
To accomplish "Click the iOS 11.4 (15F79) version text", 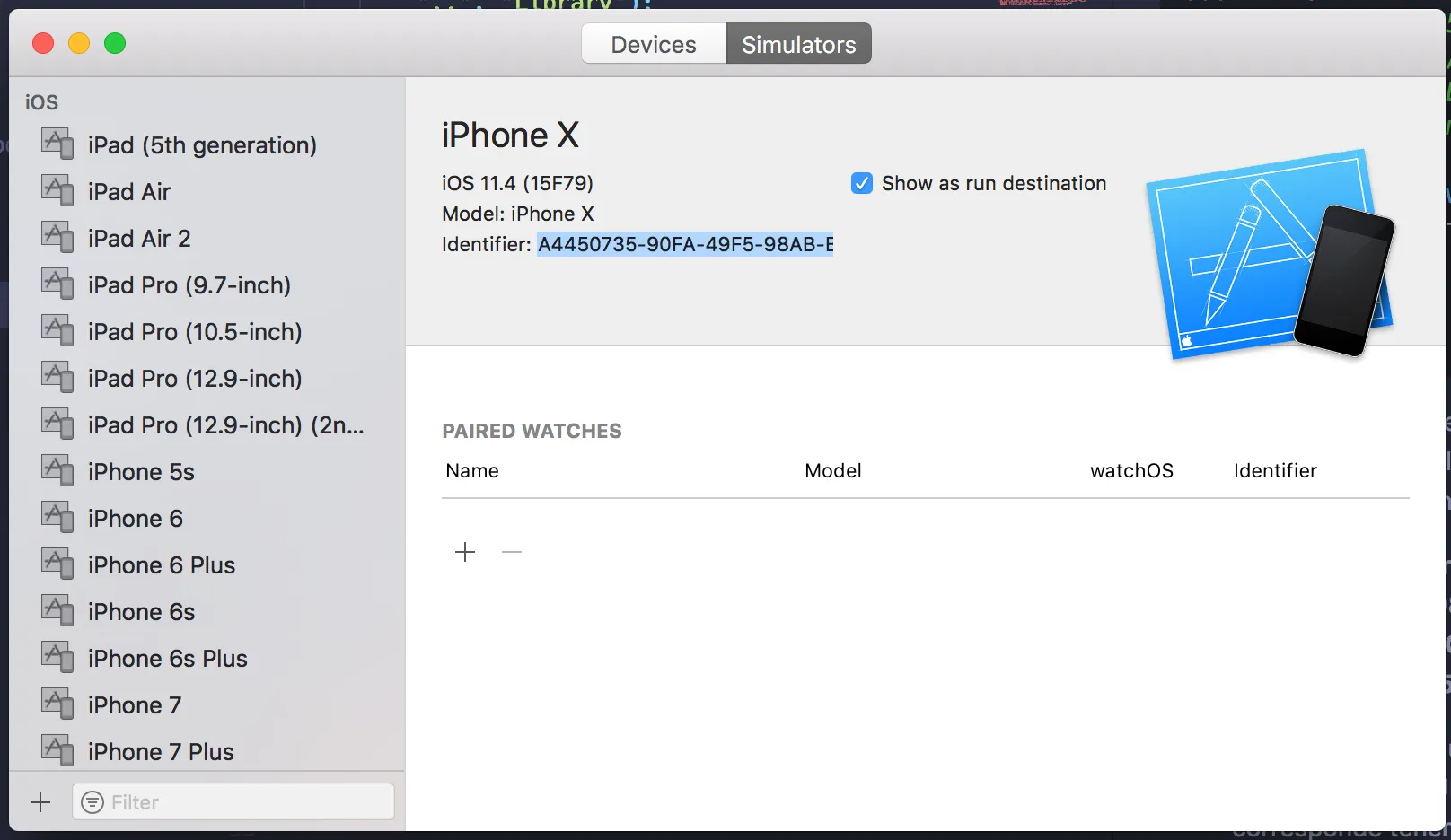I will tap(517, 183).
